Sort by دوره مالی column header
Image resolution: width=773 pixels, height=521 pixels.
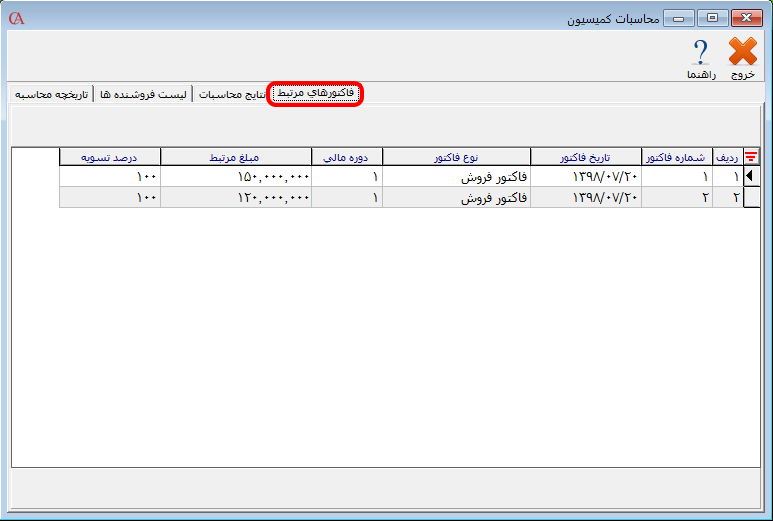(347, 157)
